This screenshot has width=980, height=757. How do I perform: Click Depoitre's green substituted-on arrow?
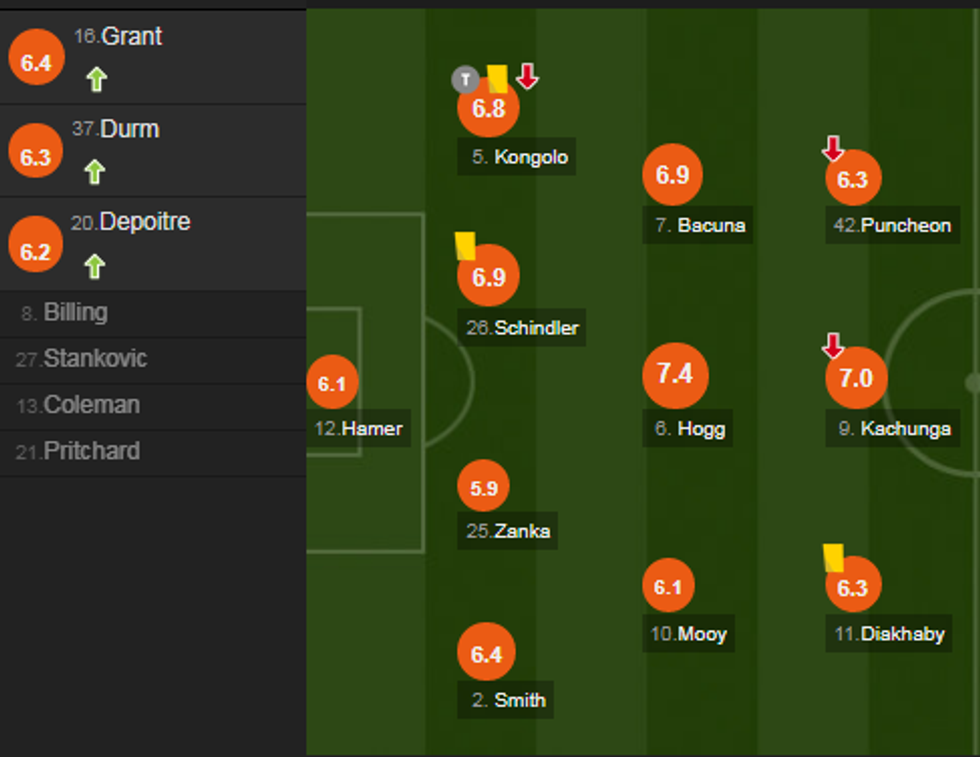point(95,265)
